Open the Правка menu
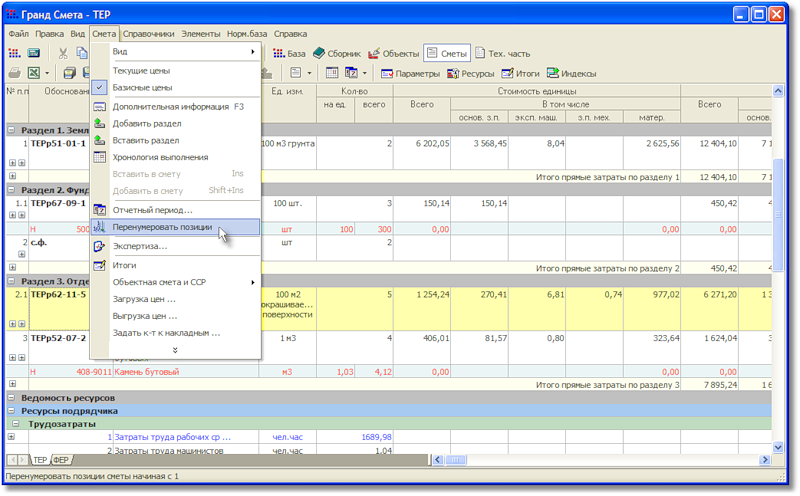 click(x=49, y=34)
